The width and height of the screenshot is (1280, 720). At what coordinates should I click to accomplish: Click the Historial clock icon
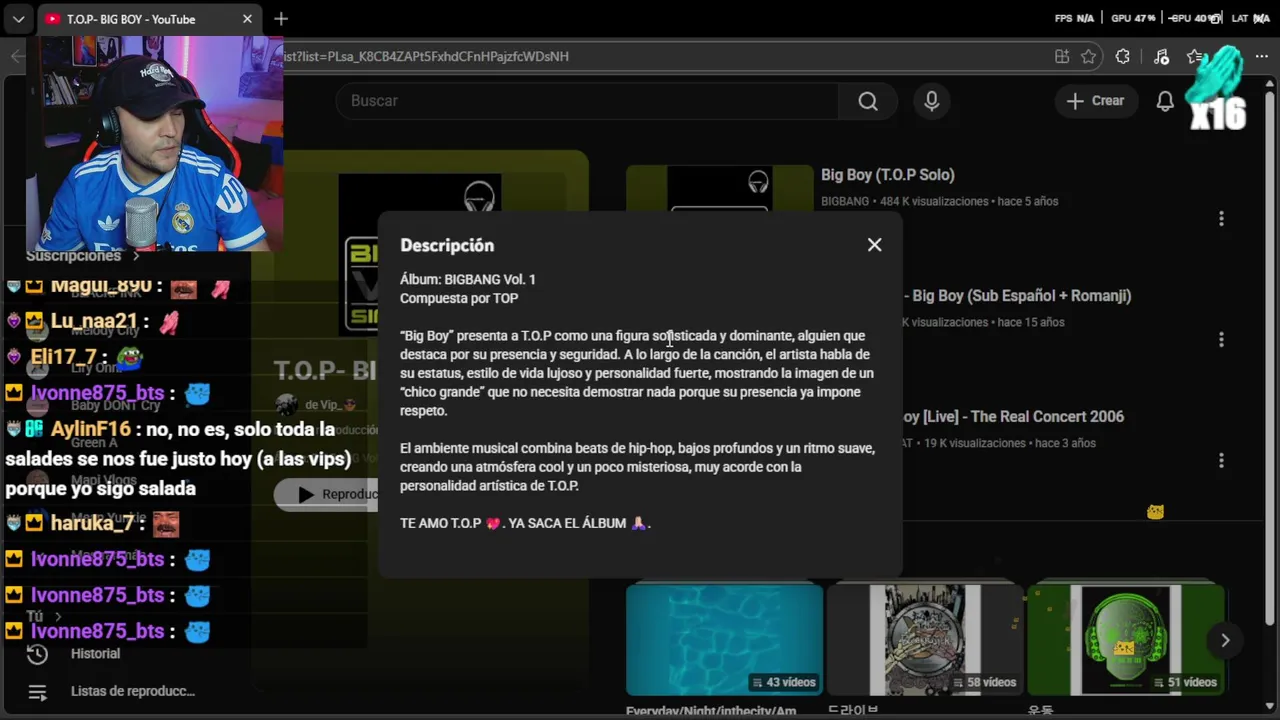point(37,654)
